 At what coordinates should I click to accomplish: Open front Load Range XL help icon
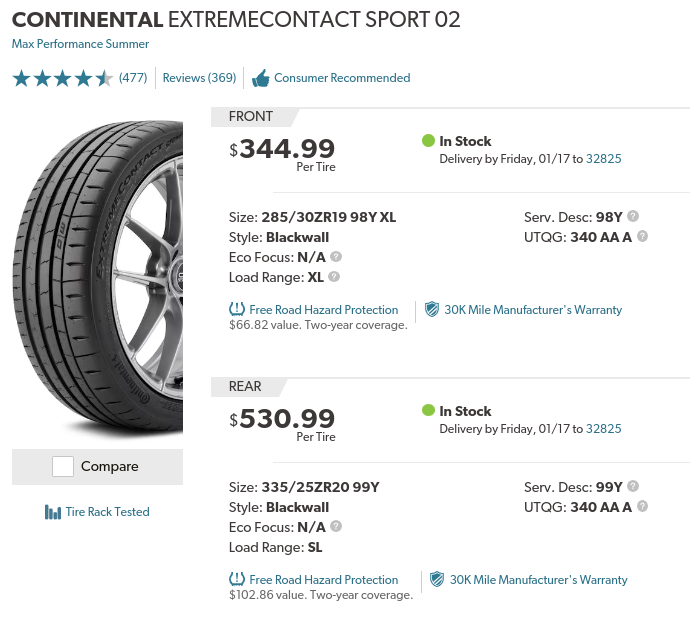[x=334, y=277]
